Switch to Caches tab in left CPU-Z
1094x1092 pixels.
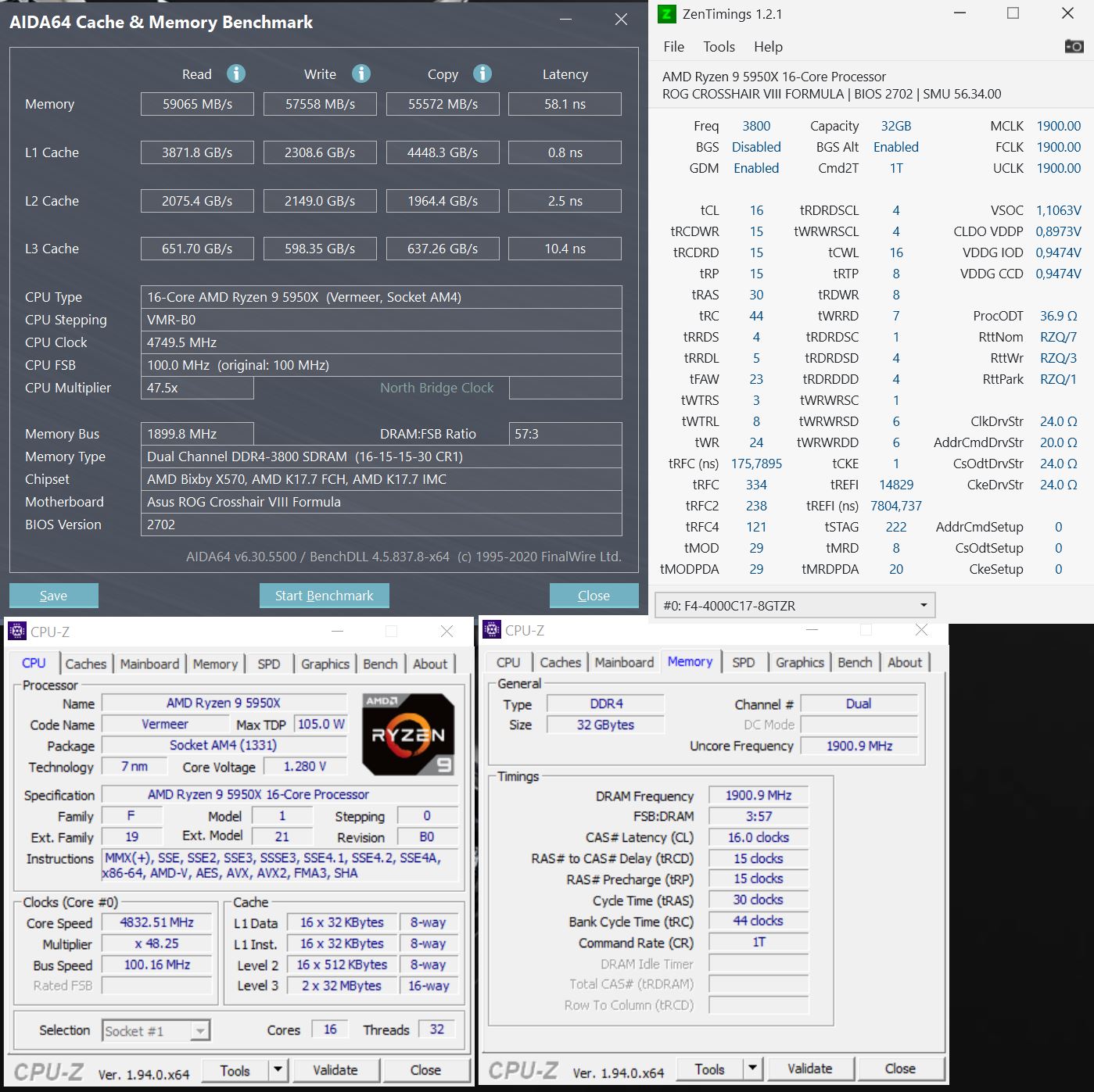point(85,664)
